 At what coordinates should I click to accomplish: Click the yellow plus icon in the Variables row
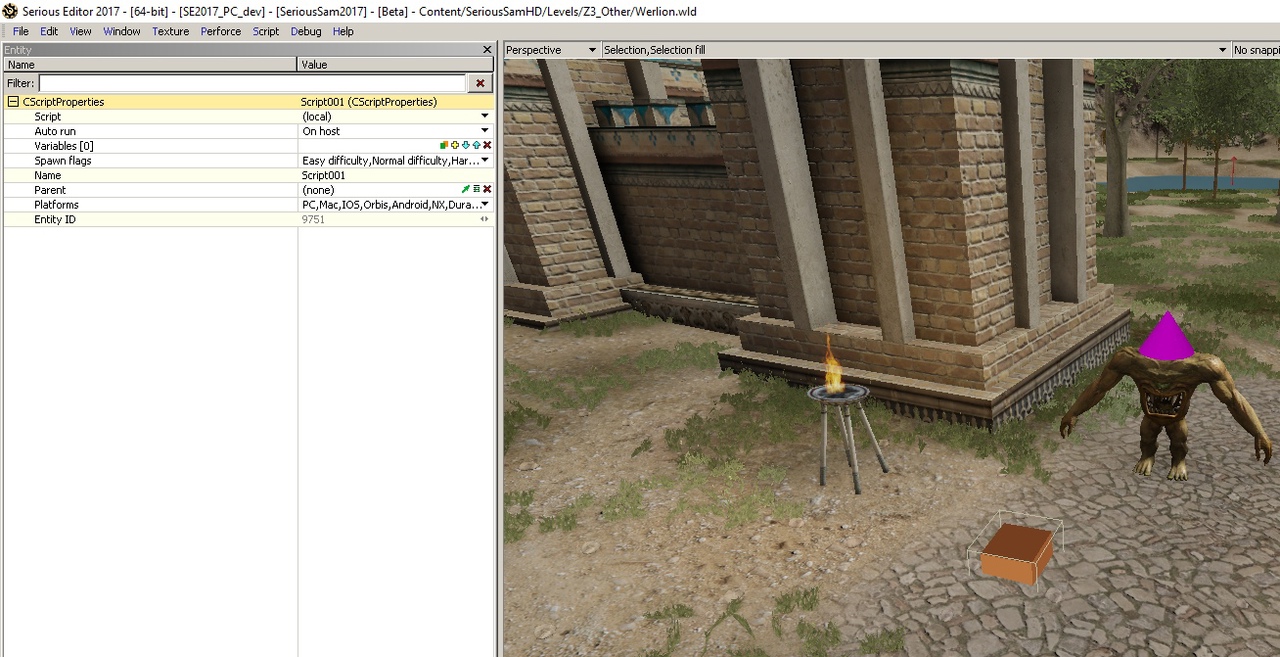(x=455, y=146)
